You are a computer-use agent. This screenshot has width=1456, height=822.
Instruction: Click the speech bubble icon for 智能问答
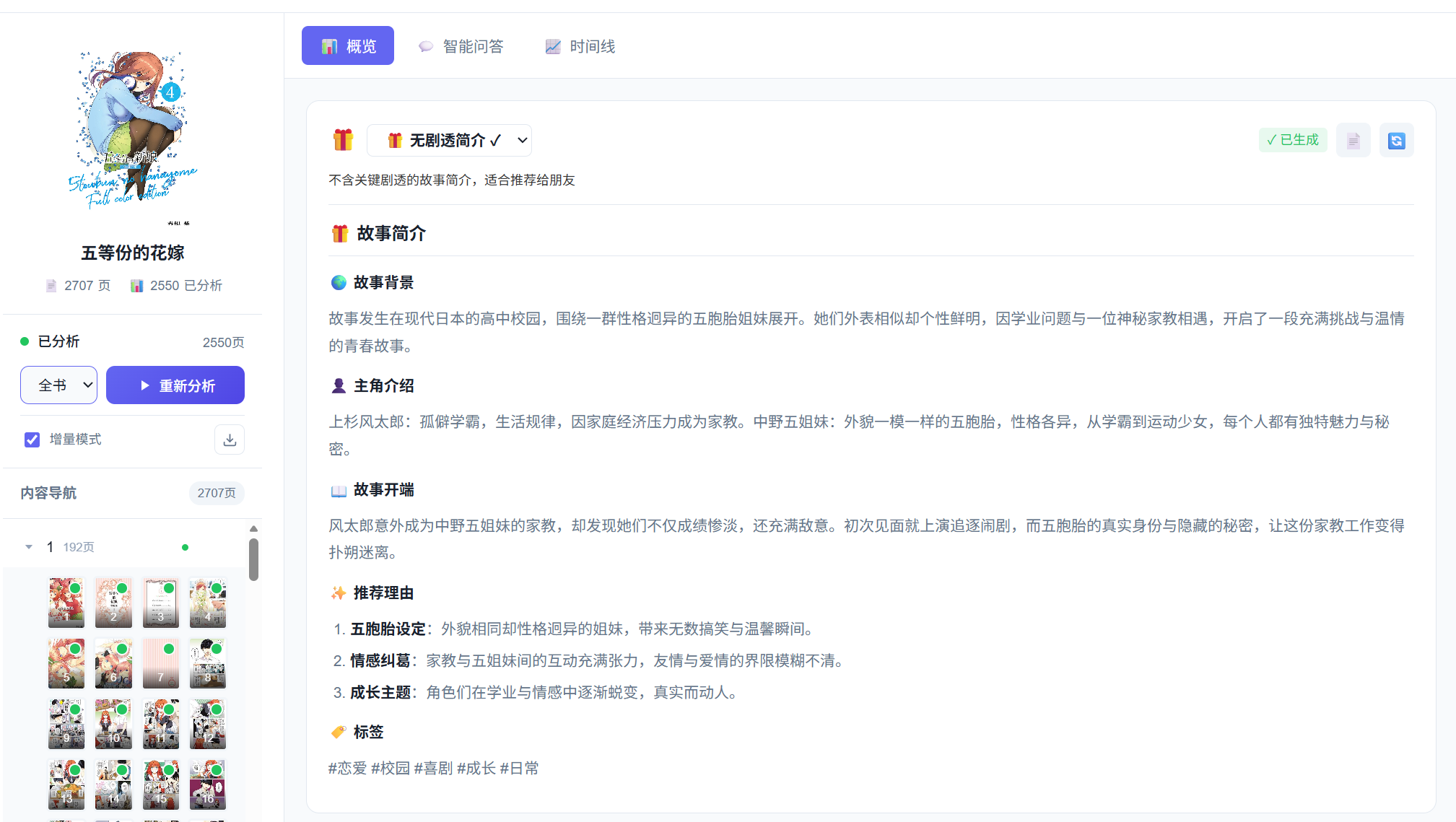[x=426, y=46]
